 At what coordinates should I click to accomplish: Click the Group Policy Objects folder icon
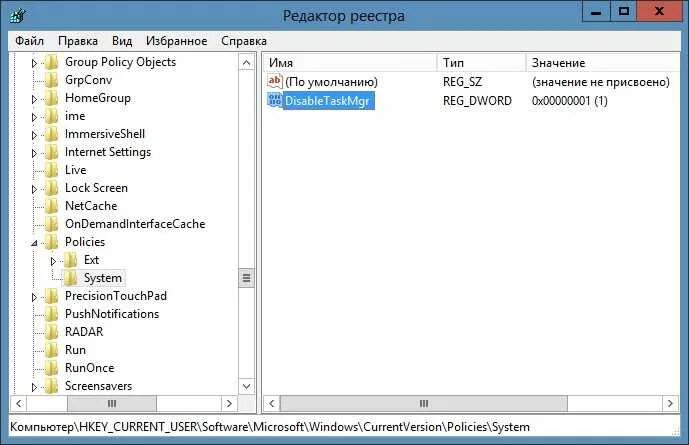52,62
